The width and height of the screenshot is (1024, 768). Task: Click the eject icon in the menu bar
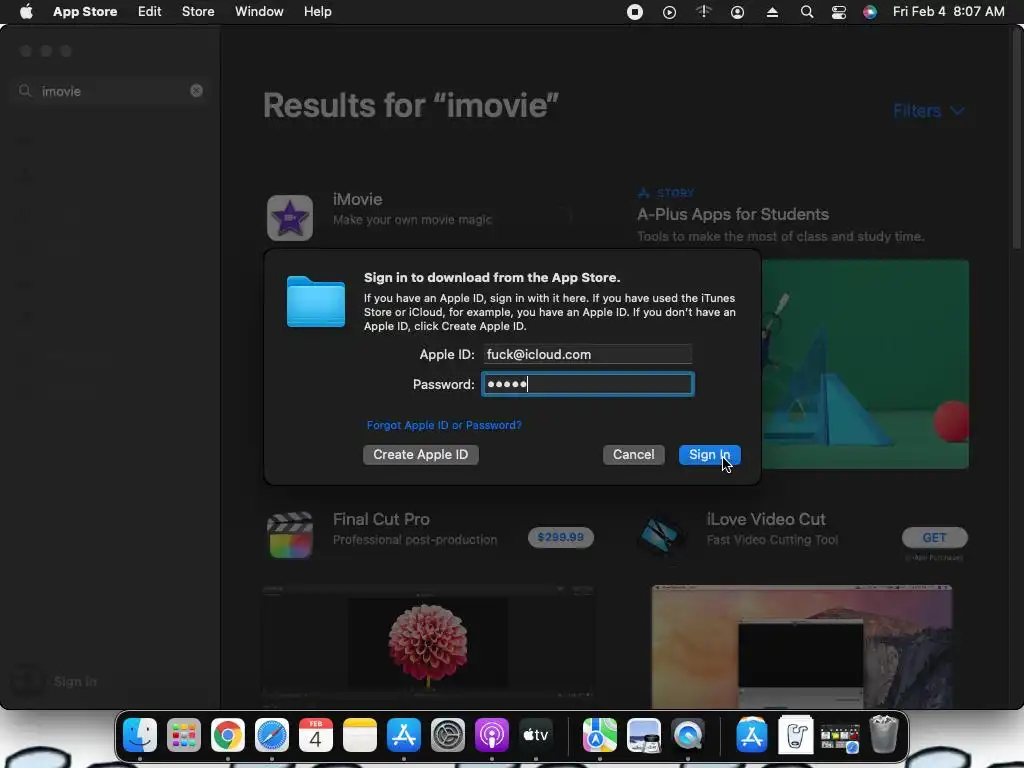tap(772, 12)
